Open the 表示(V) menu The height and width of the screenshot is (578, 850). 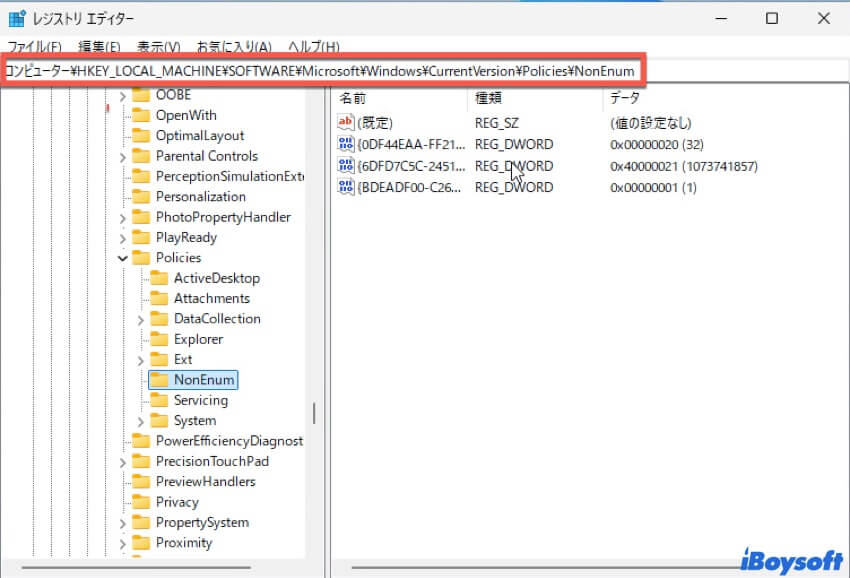[x=158, y=47]
